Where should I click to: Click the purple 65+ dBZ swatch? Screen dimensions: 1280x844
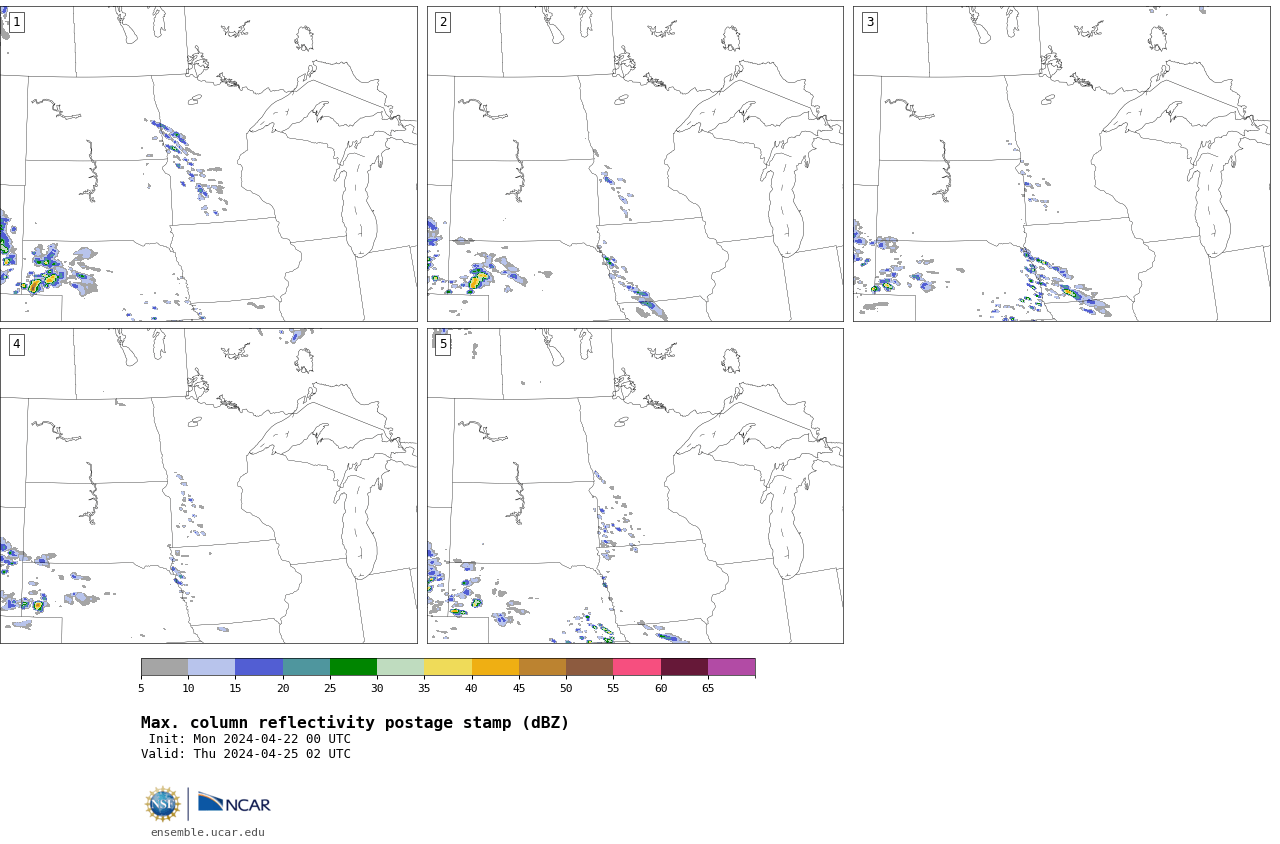click(x=731, y=667)
